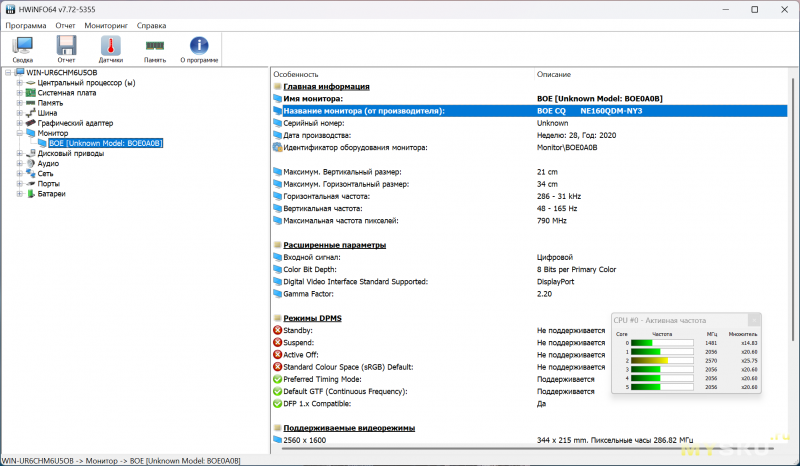
Task: Expand the Память tree node
Action: pyautogui.click(x=19, y=103)
